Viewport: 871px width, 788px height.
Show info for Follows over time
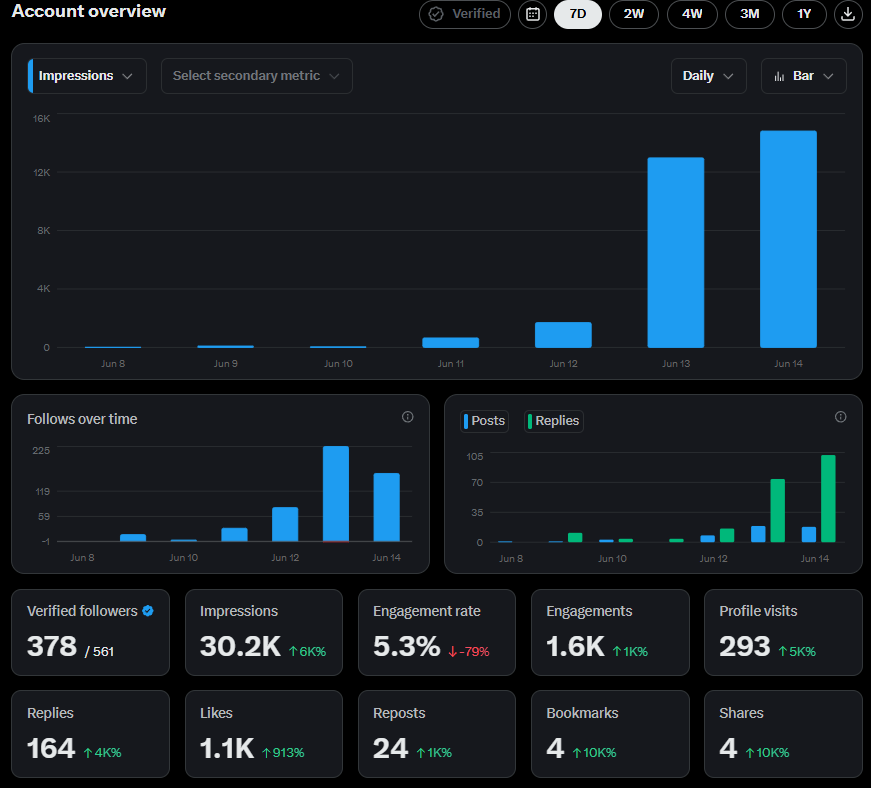point(407,417)
